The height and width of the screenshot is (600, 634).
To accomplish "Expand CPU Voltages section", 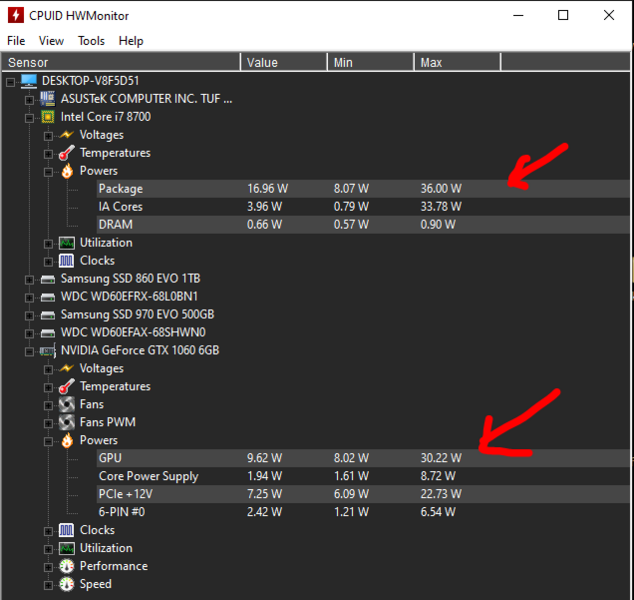I will (x=48, y=136).
